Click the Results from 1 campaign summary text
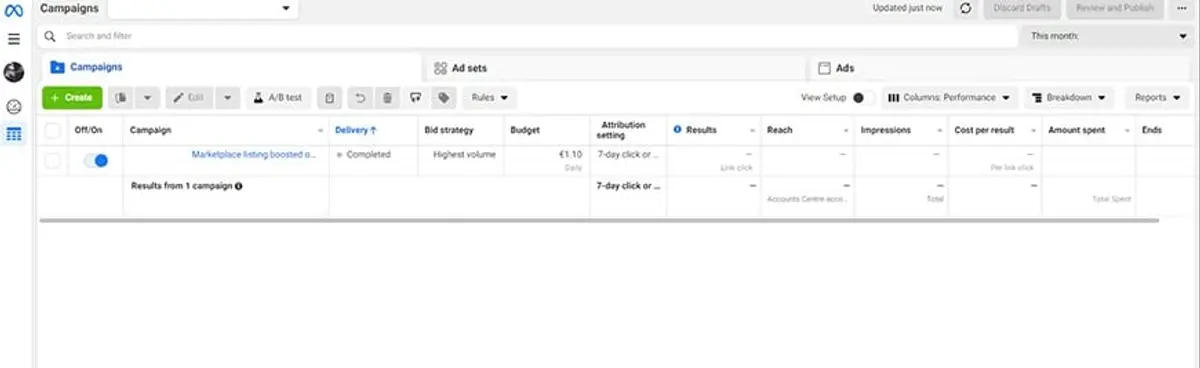 tap(183, 186)
